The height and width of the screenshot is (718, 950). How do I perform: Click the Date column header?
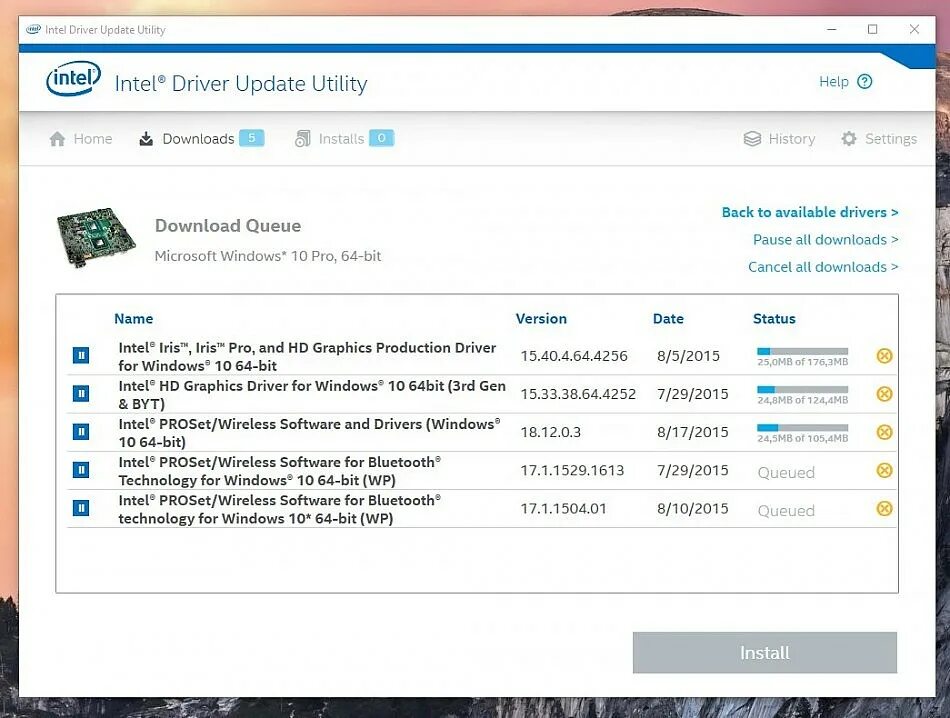click(x=668, y=319)
